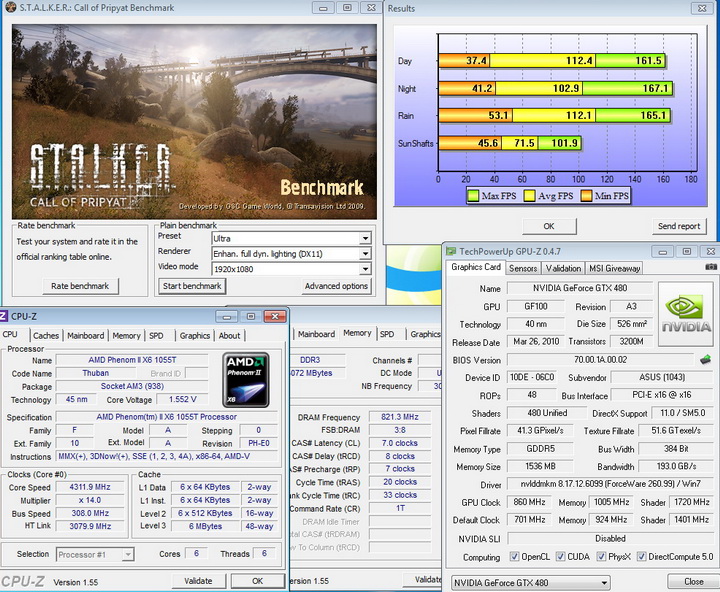The image size is (720, 592).
Task: Minimize the GPU-Z window
Action: click(x=663, y=251)
